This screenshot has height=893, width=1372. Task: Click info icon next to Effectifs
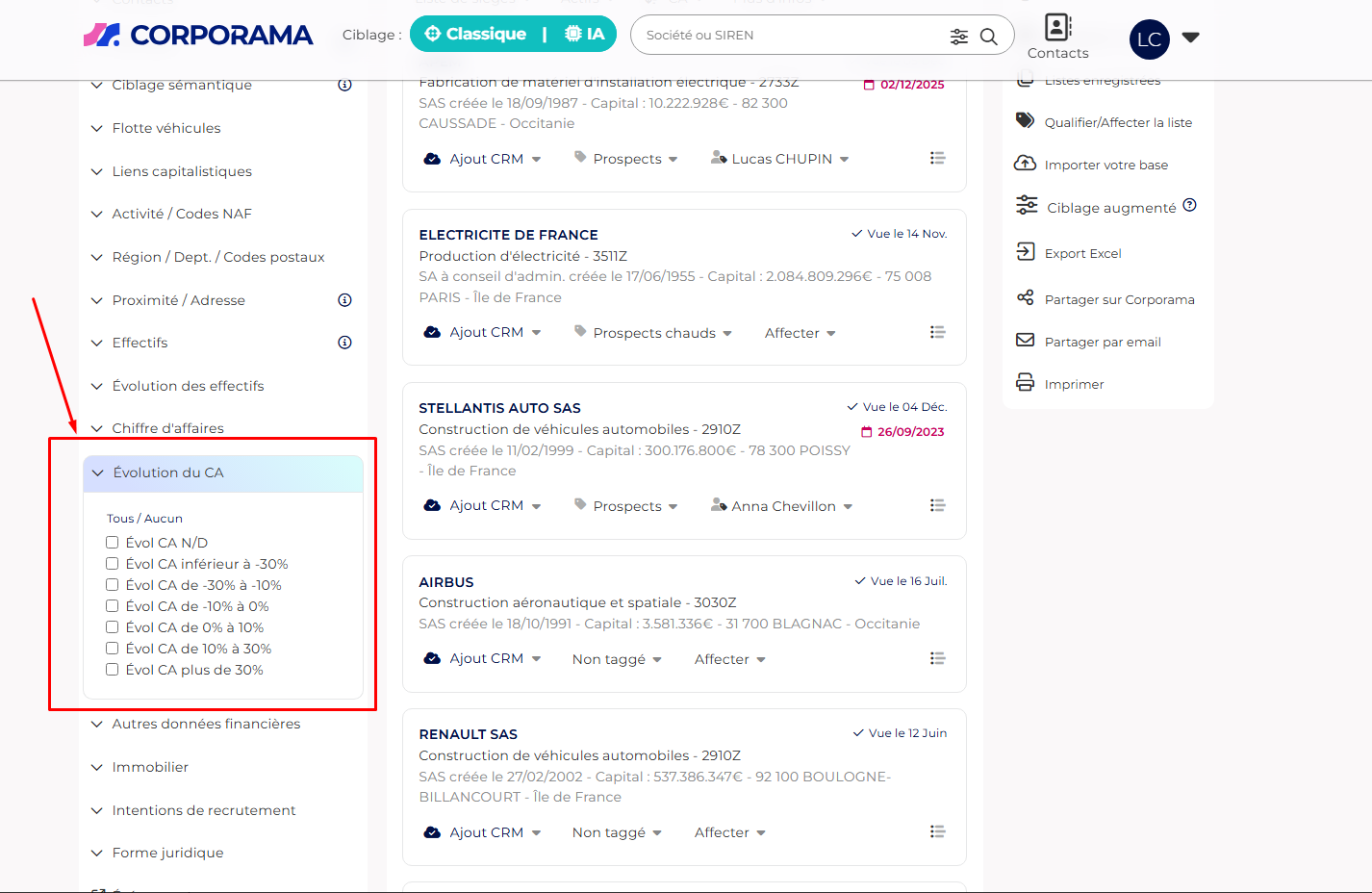click(344, 343)
